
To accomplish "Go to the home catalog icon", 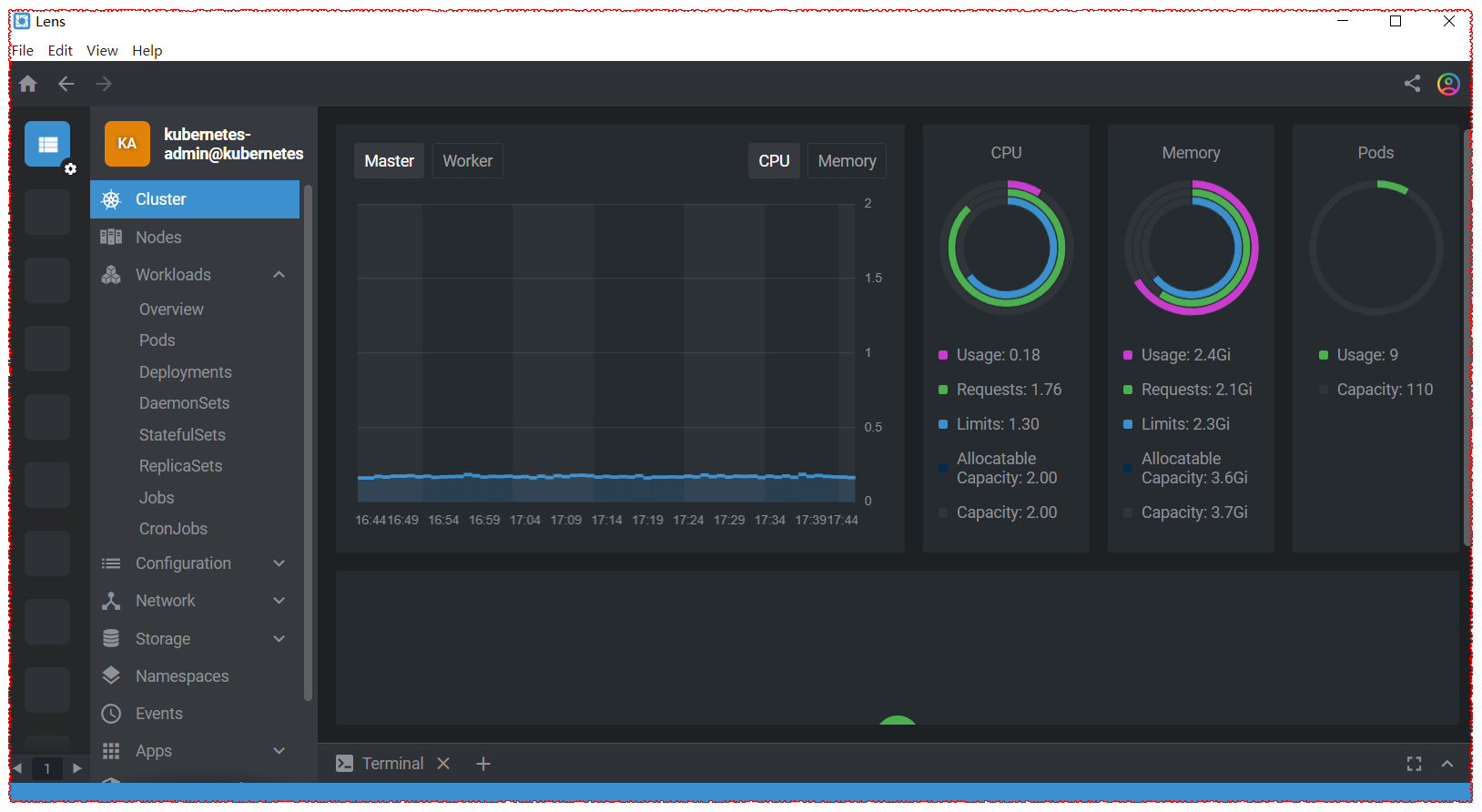I will [x=28, y=84].
